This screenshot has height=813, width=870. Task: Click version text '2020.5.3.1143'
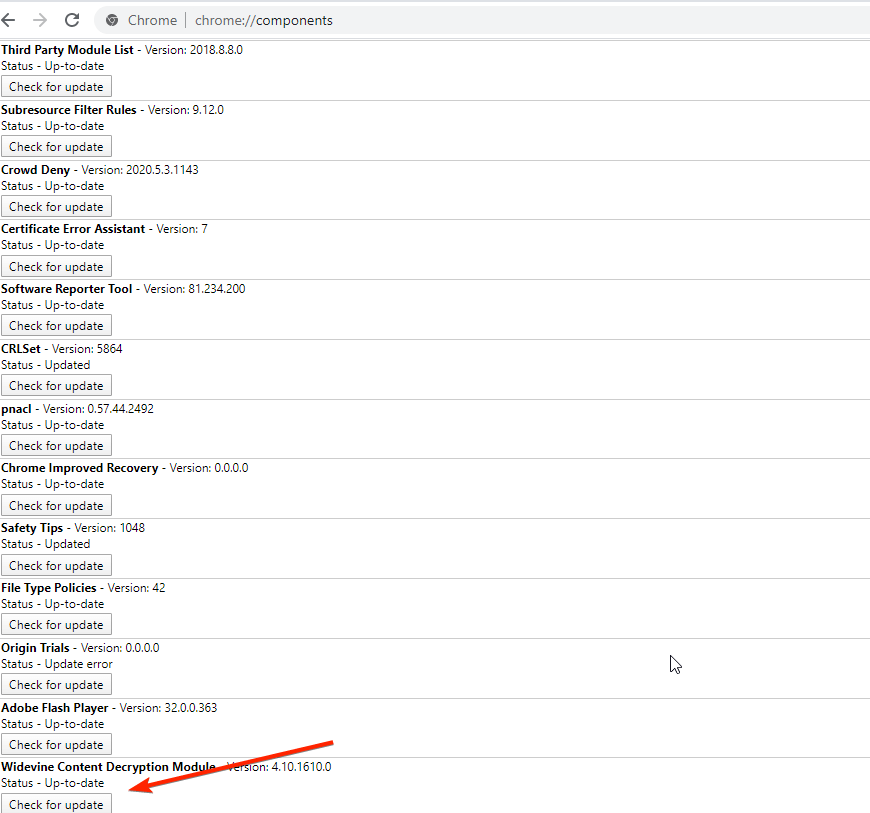click(162, 170)
